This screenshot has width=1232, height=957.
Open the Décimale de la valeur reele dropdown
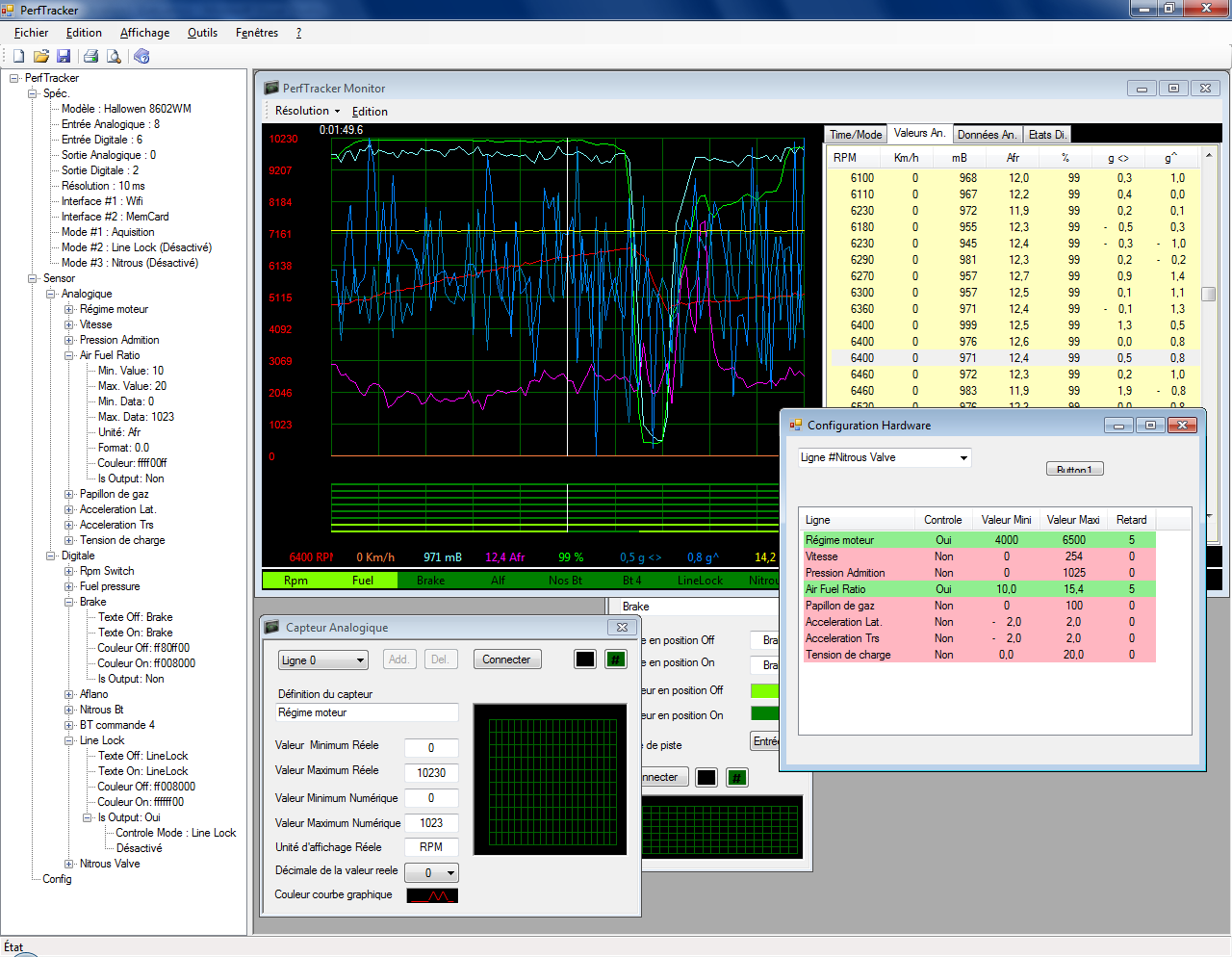(431, 872)
